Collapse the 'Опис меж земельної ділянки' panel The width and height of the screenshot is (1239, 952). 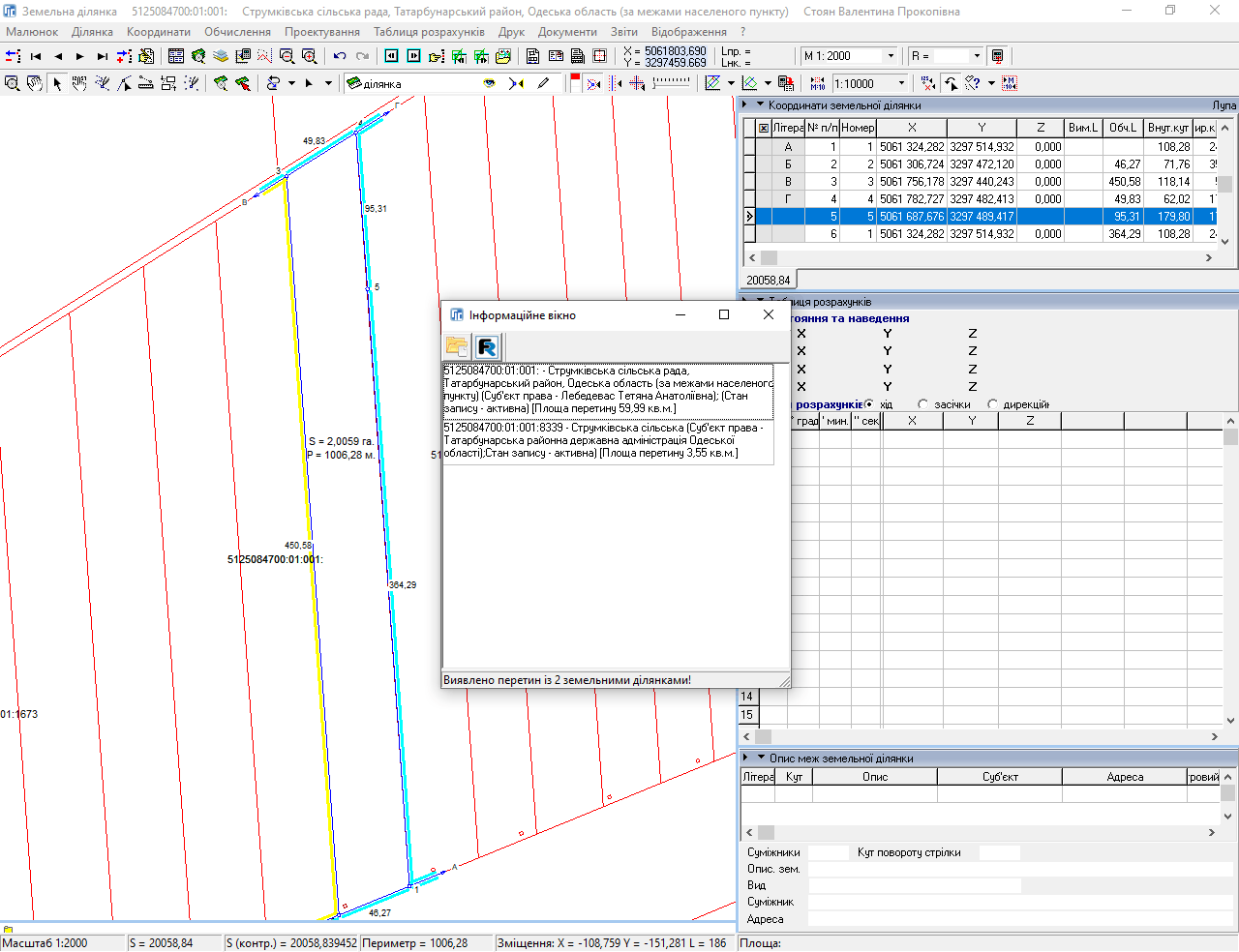pyautogui.click(x=761, y=758)
